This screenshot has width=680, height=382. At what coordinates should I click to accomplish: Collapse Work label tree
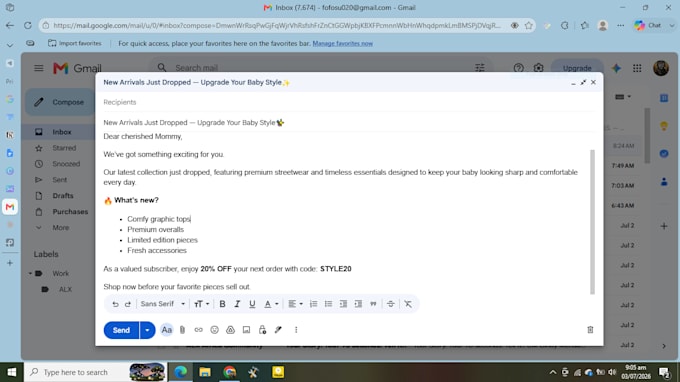tap(30, 274)
